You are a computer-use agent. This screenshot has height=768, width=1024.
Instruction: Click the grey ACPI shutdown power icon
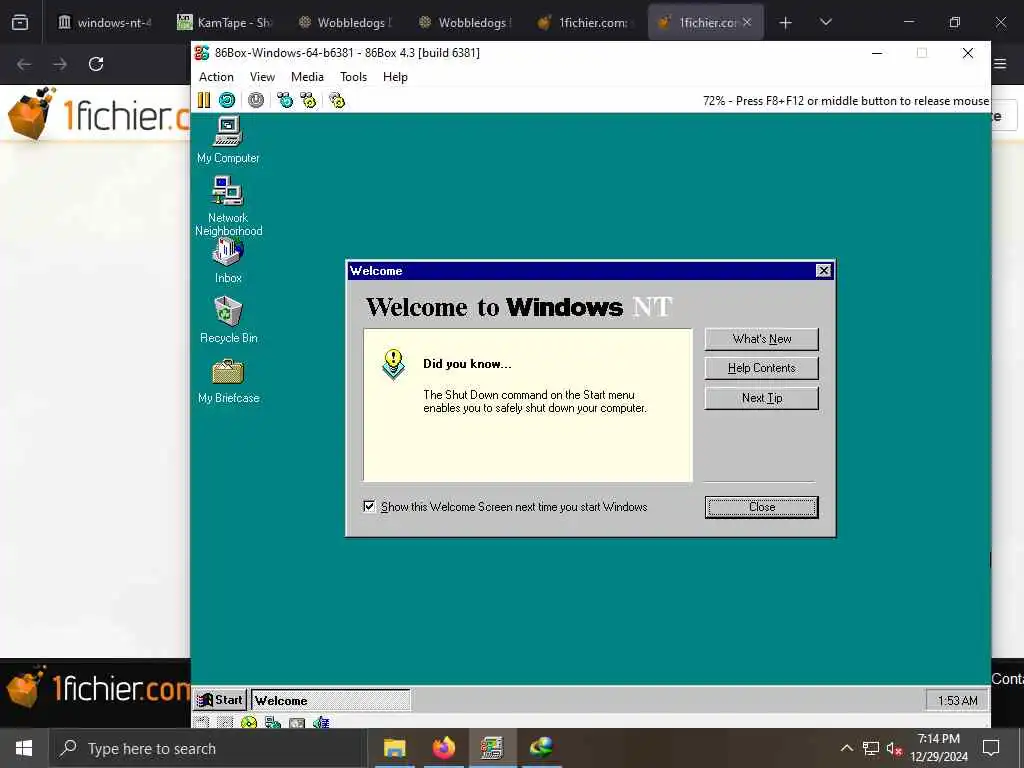[256, 100]
